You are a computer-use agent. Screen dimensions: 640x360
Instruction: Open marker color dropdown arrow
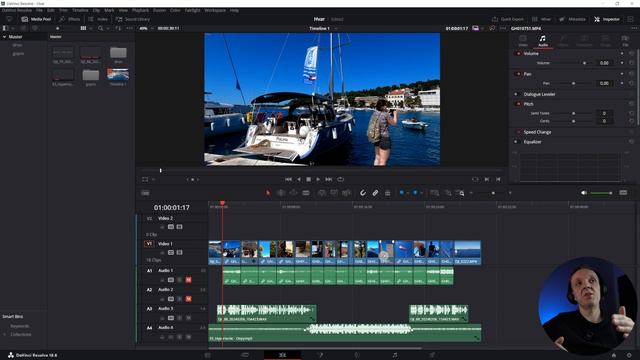[x=421, y=193]
